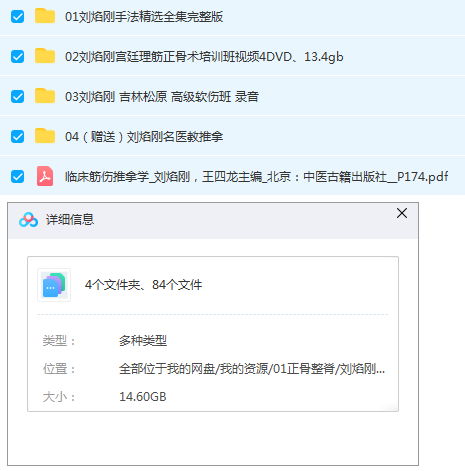Deselect the 临床筋伤推拿学 PDF checkbox
The image size is (465, 471).
point(17,176)
